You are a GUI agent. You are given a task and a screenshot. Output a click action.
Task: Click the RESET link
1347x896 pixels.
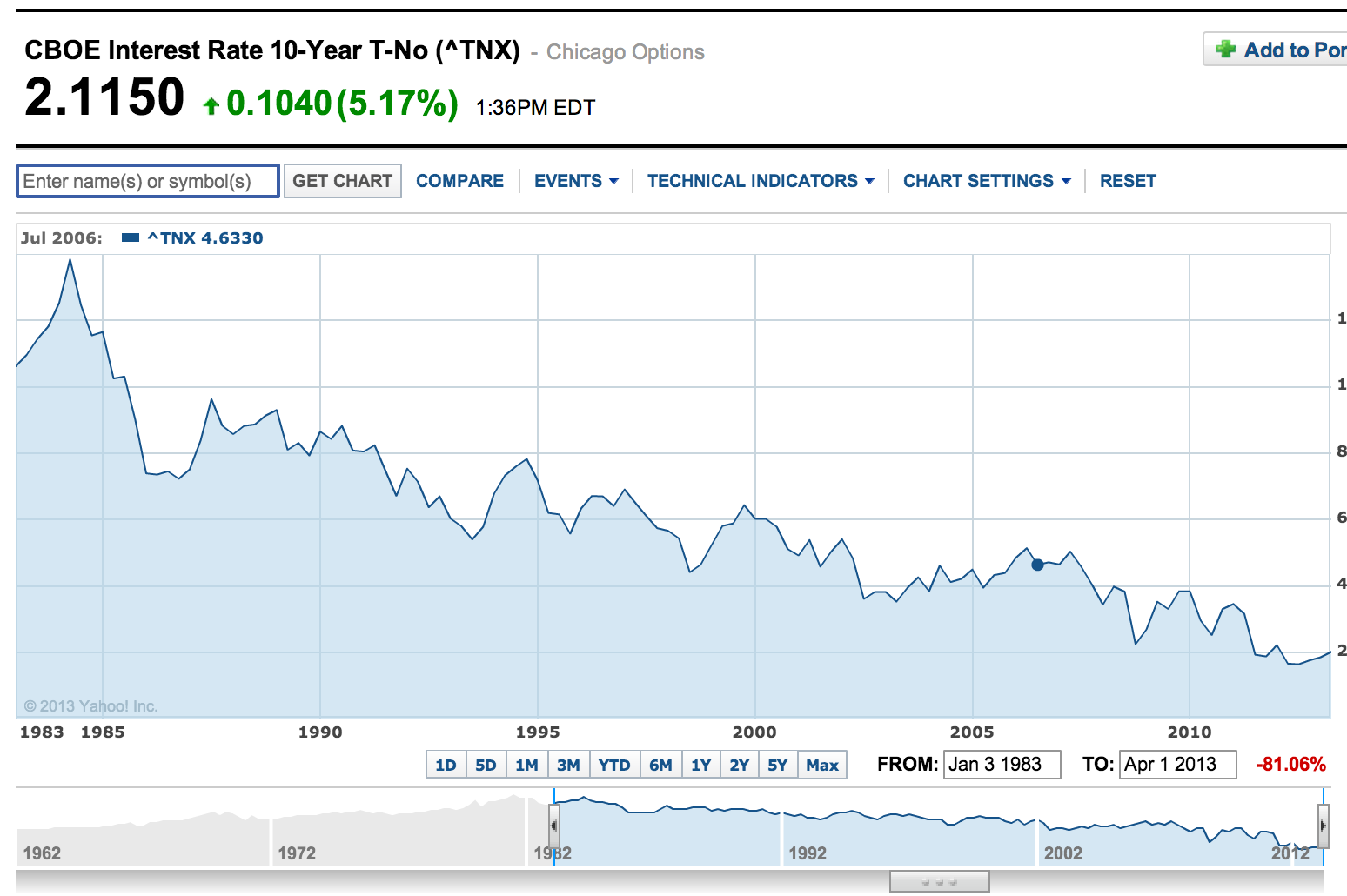1128,181
